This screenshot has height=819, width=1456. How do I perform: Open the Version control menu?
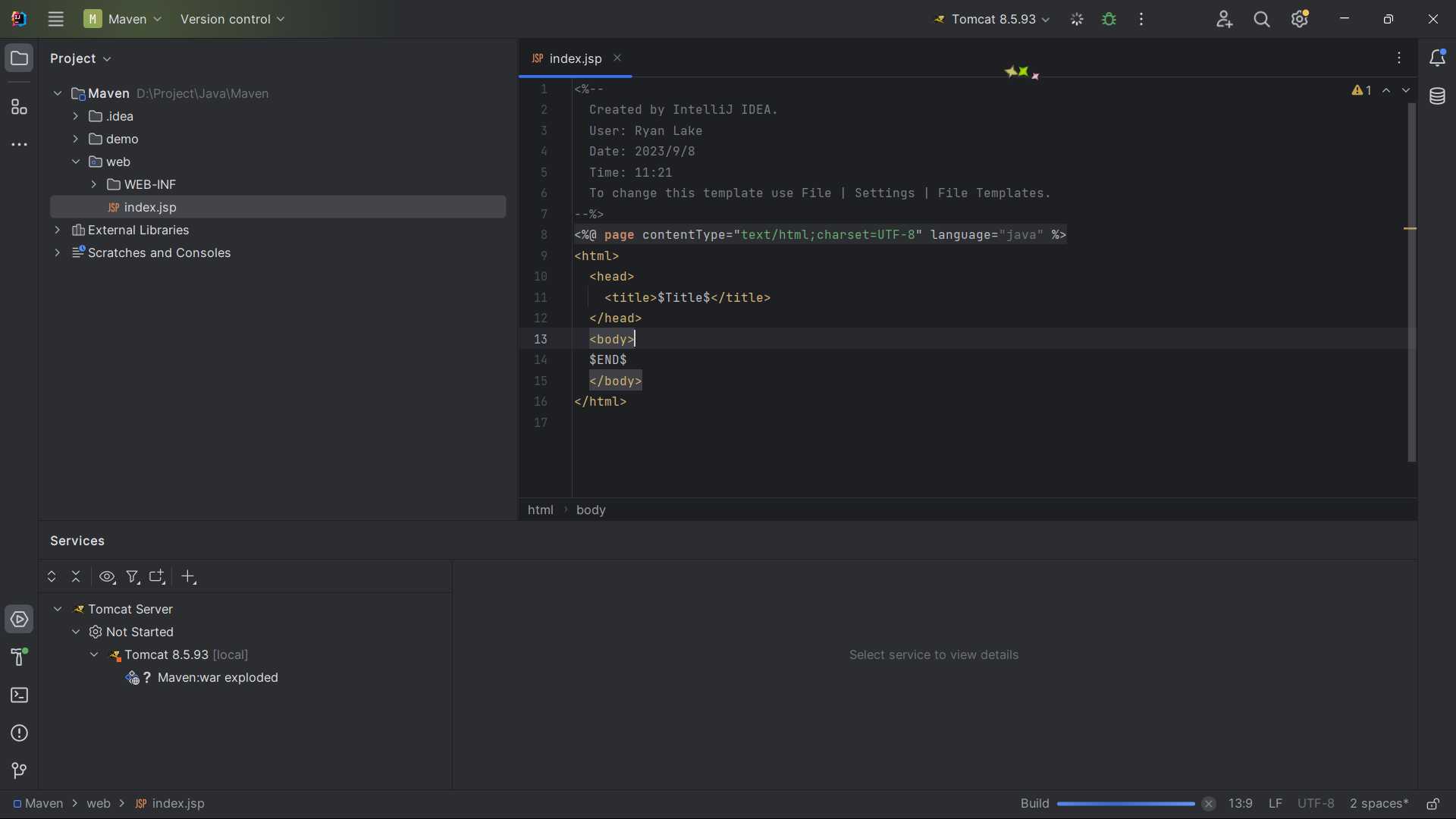coord(232,20)
